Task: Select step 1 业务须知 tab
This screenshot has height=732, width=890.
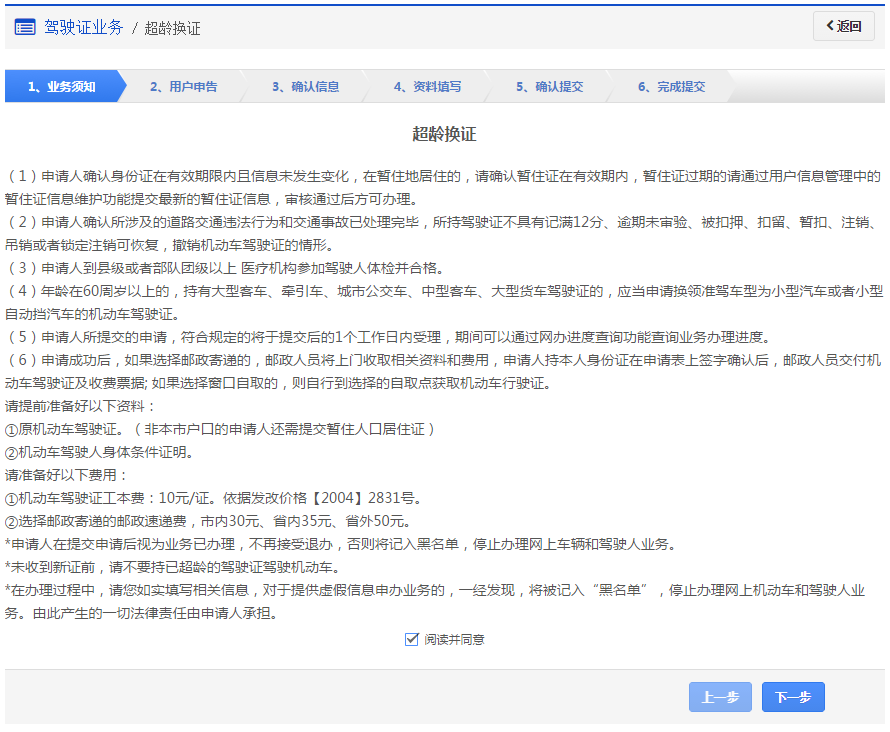Action: pyautogui.click(x=62, y=87)
